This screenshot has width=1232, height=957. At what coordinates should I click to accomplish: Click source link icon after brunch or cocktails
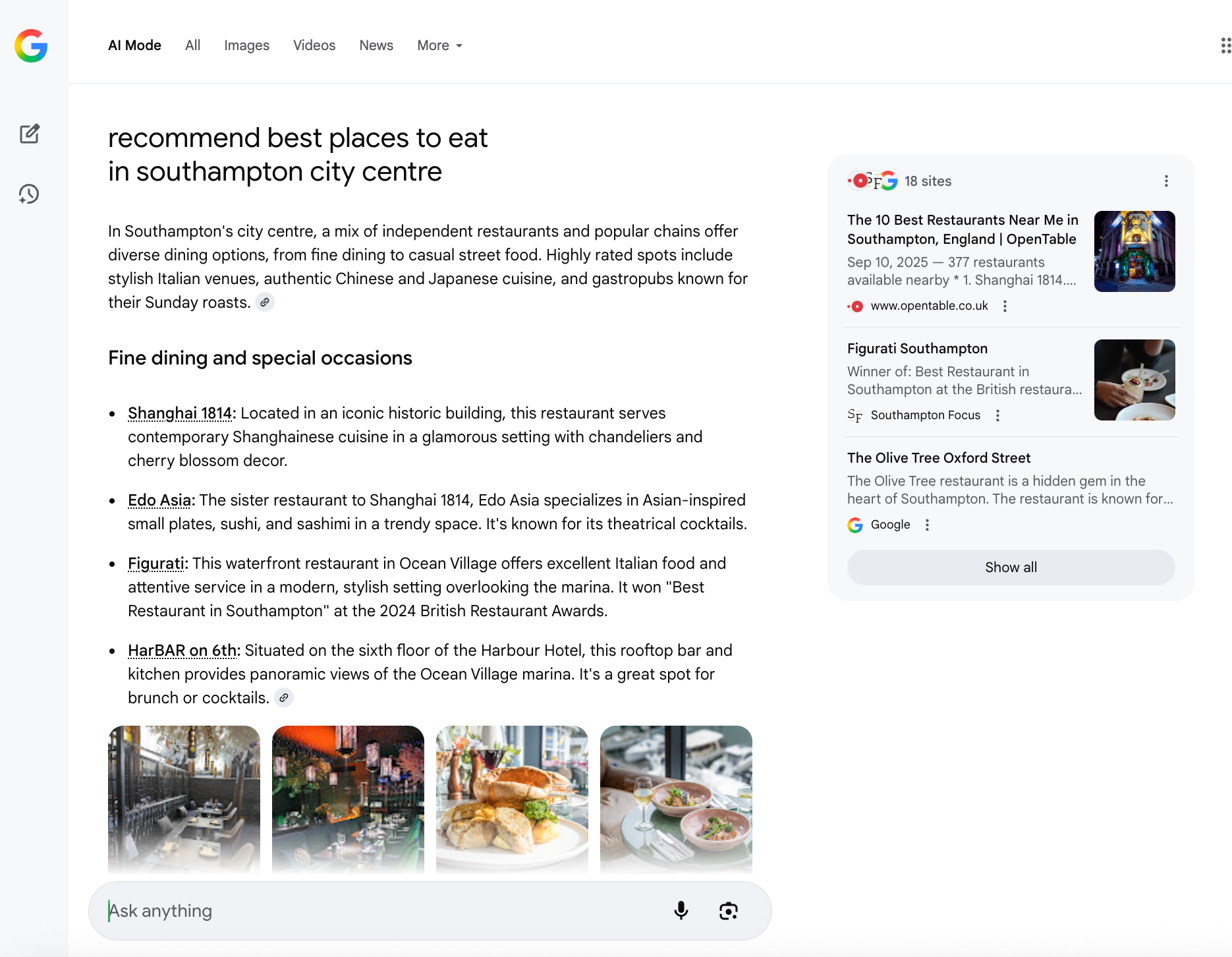click(284, 698)
